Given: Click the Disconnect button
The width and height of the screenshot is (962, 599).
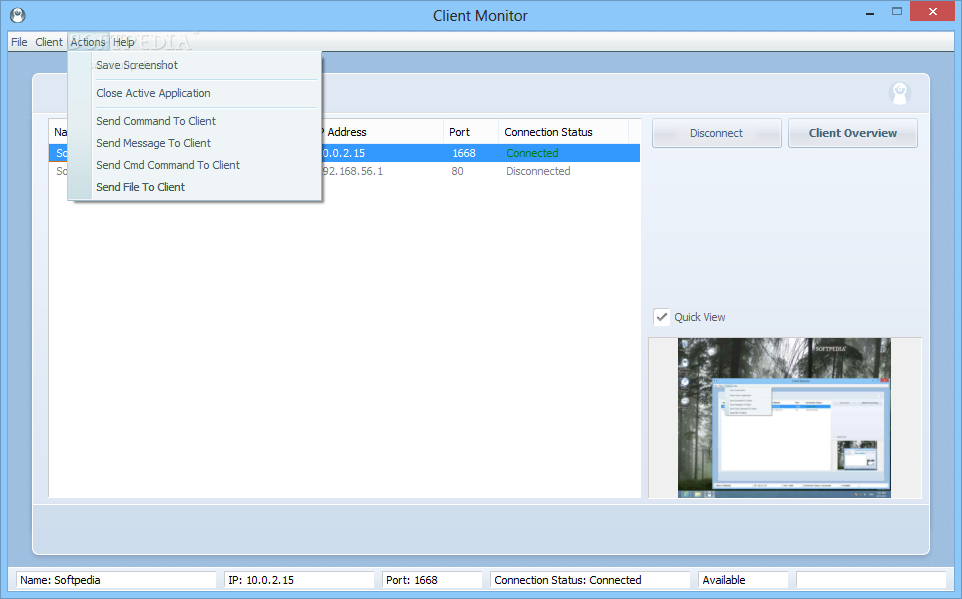Looking at the screenshot, I should point(717,133).
